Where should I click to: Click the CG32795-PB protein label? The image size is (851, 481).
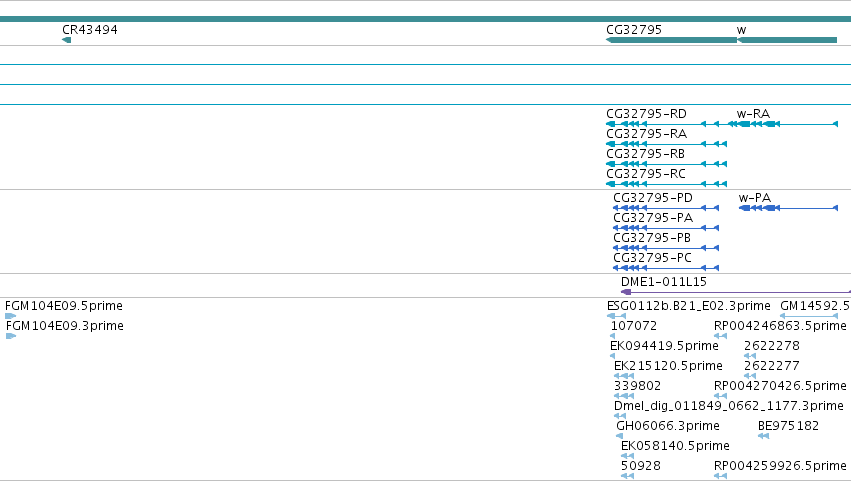coord(652,238)
